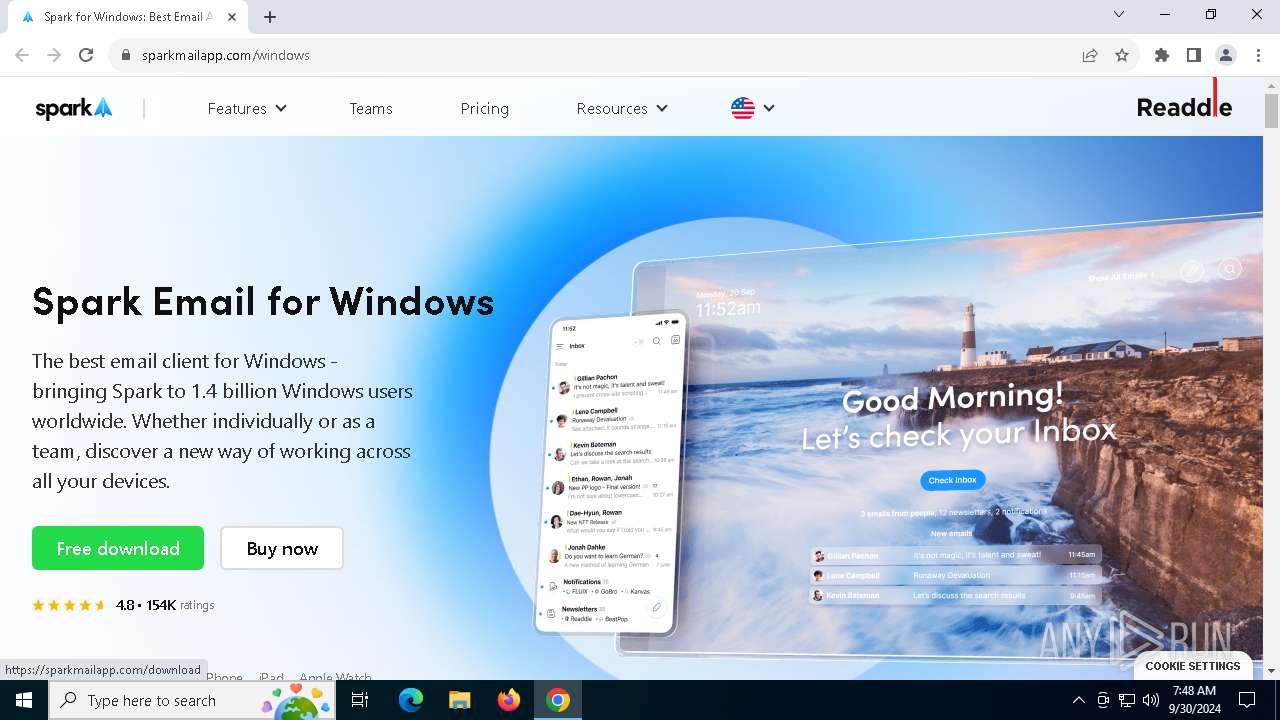This screenshot has height=720, width=1280.
Task: Click the US flag language icon
Action: (x=742, y=108)
